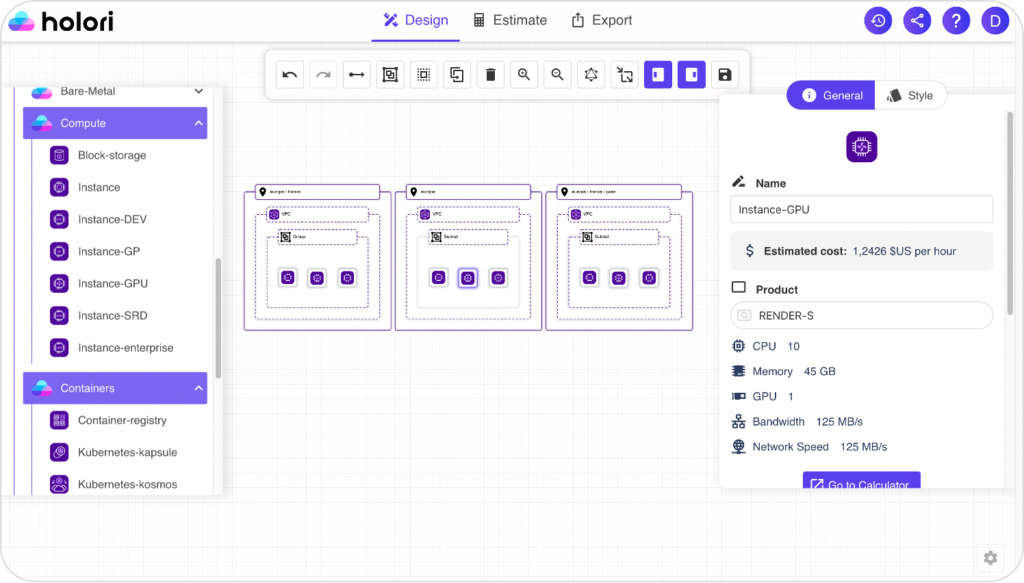Screen dimensions: 1024x583
Task: Open the user profile avatar D
Action: pyautogui.click(x=995, y=21)
